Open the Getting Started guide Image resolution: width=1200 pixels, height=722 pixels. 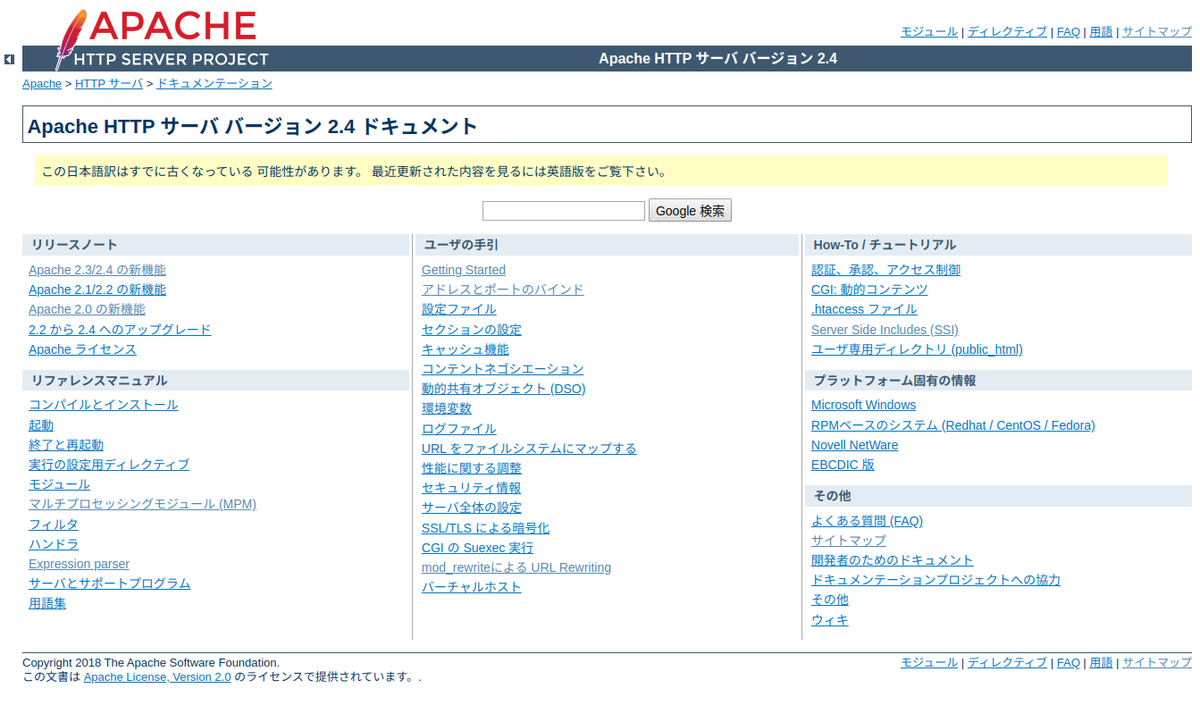[463, 269]
